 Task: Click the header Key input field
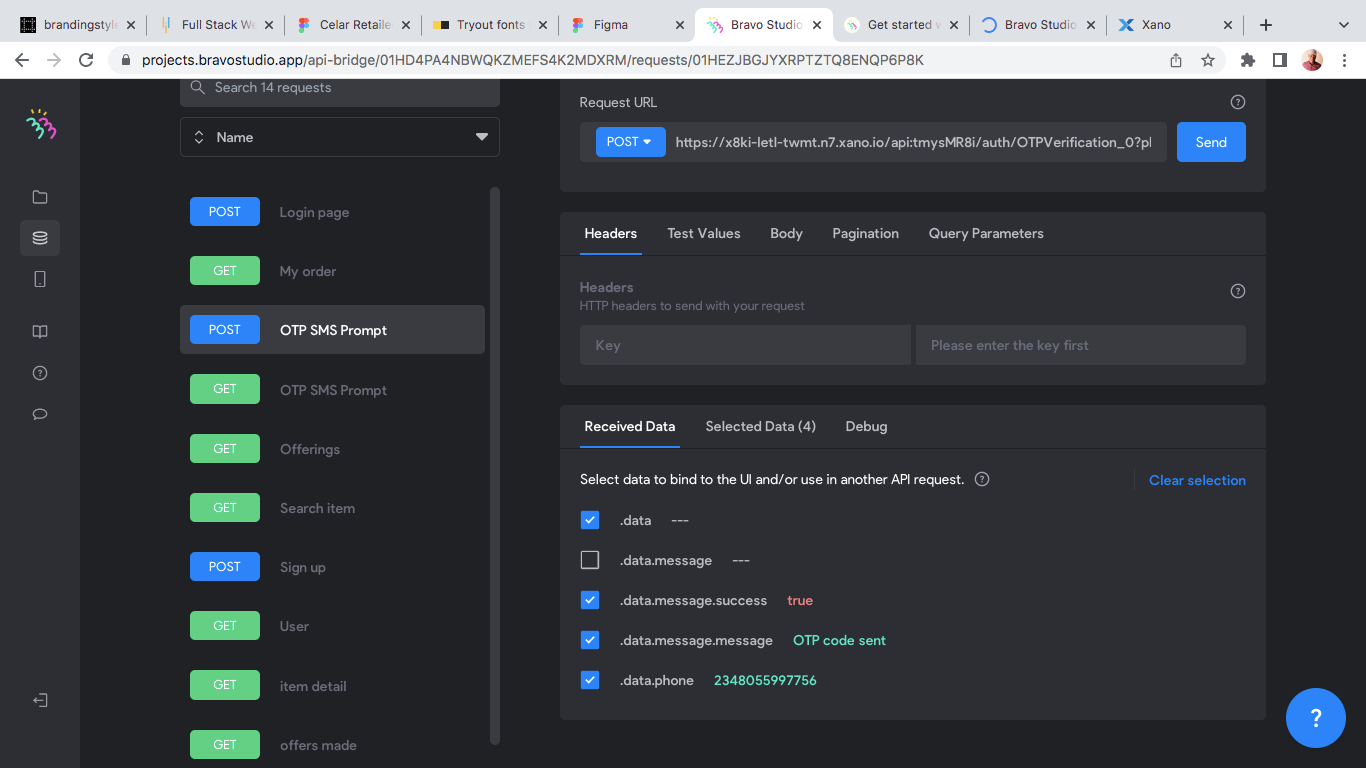click(x=746, y=345)
